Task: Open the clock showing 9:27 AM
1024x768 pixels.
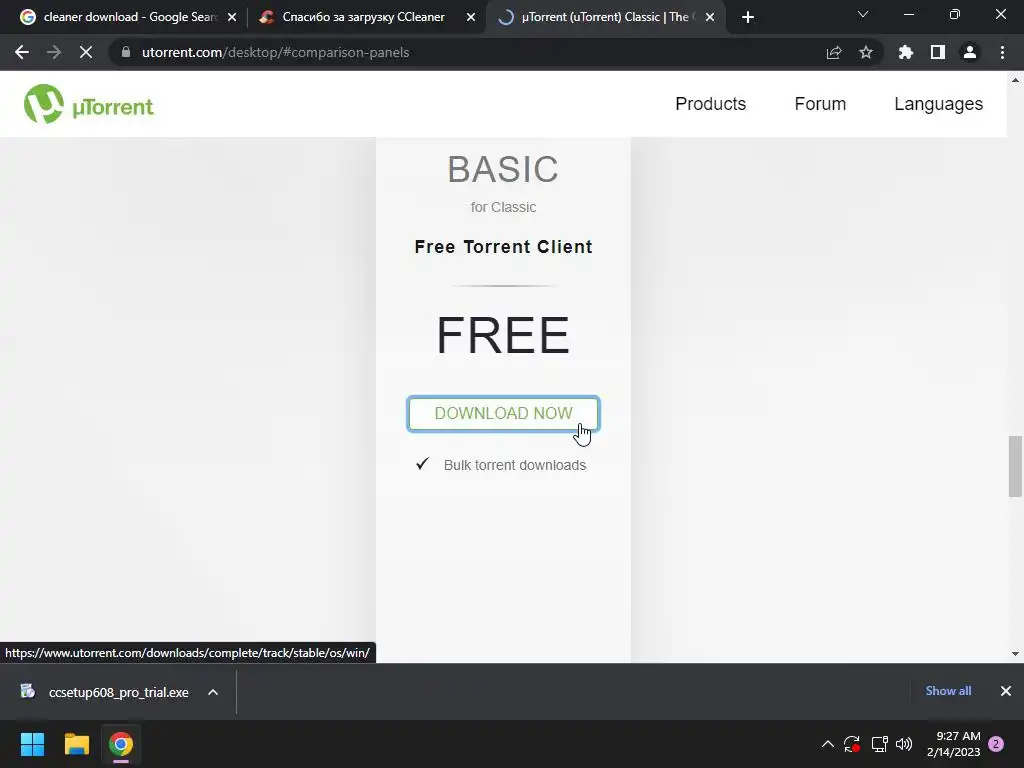Action: coord(953,744)
